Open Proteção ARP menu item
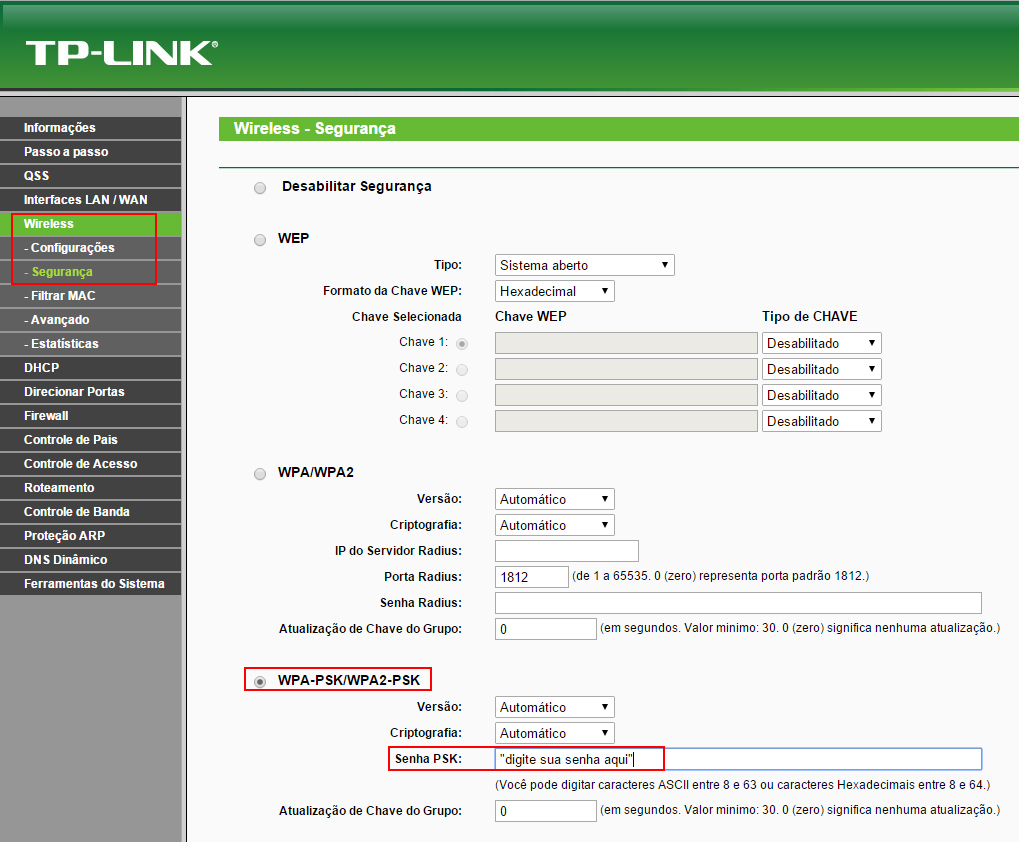1019x842 pixels. [90, 537]
